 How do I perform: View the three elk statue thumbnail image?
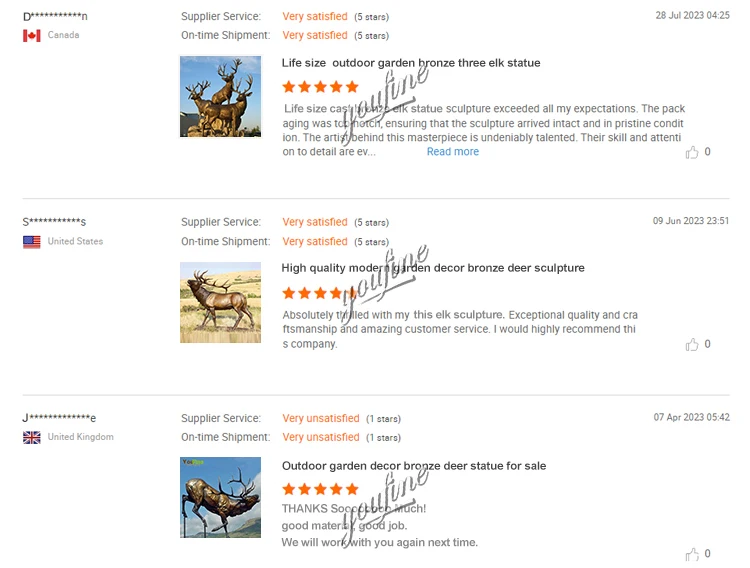(x=221, y=96)
